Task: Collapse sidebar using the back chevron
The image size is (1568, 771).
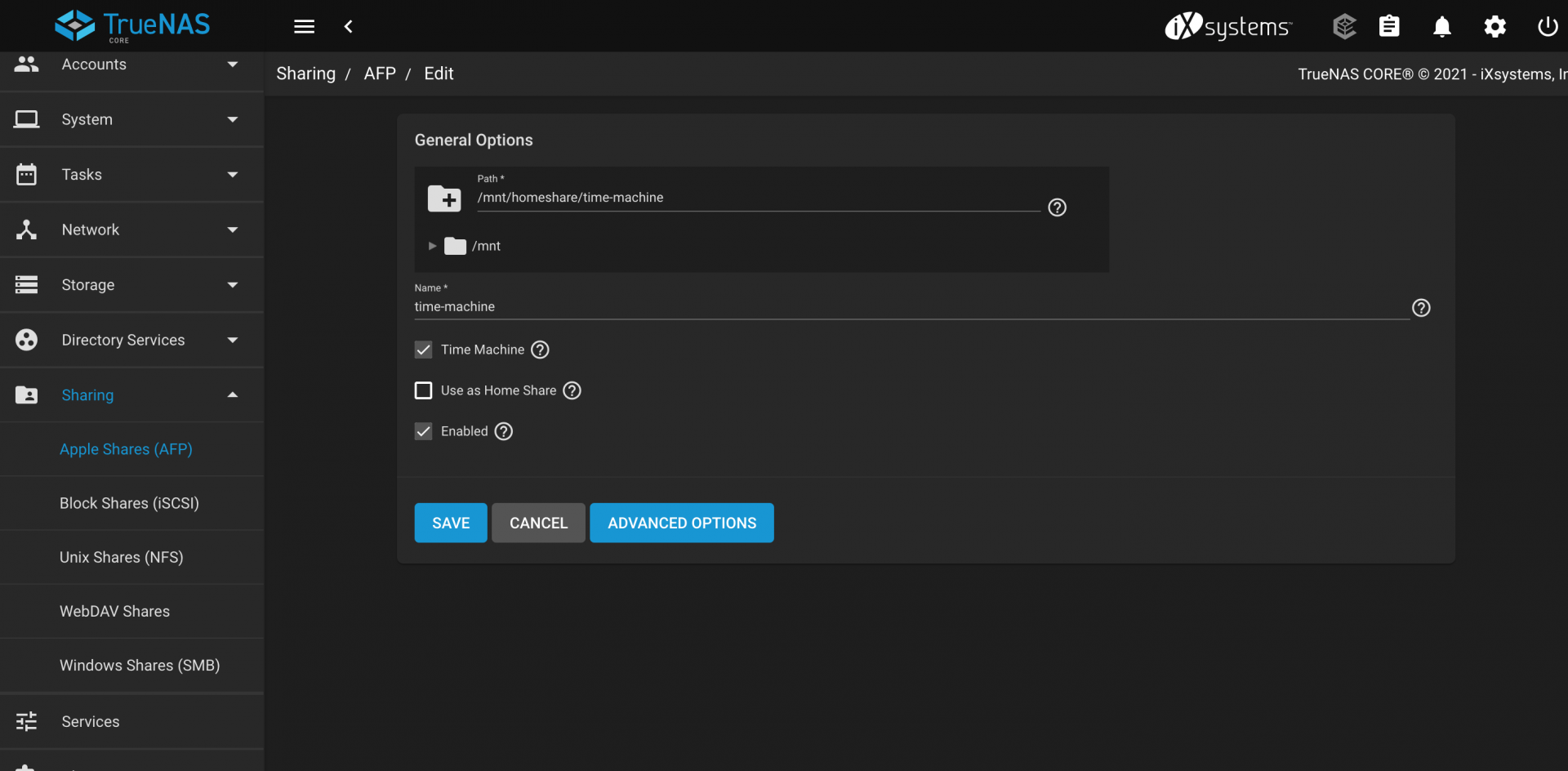Action: [348, 27]
